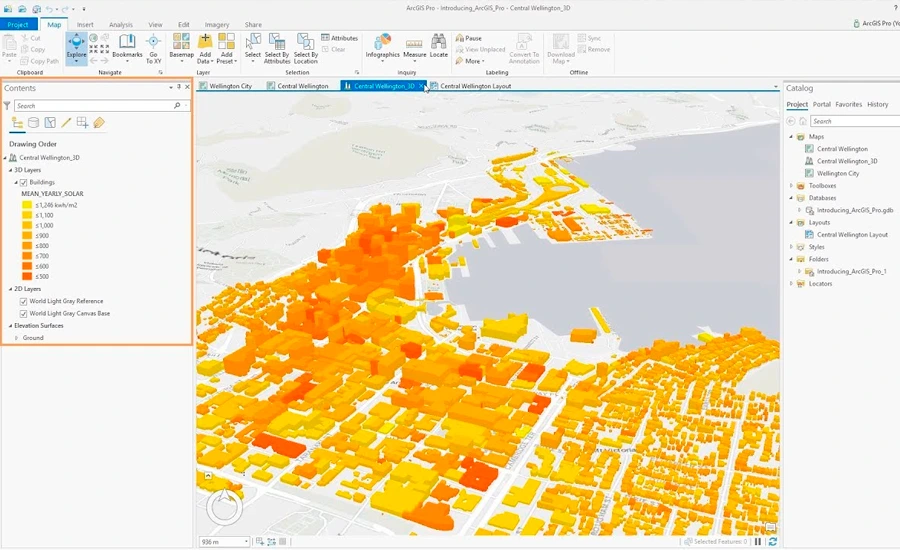Open the Infographics tool

382,46
